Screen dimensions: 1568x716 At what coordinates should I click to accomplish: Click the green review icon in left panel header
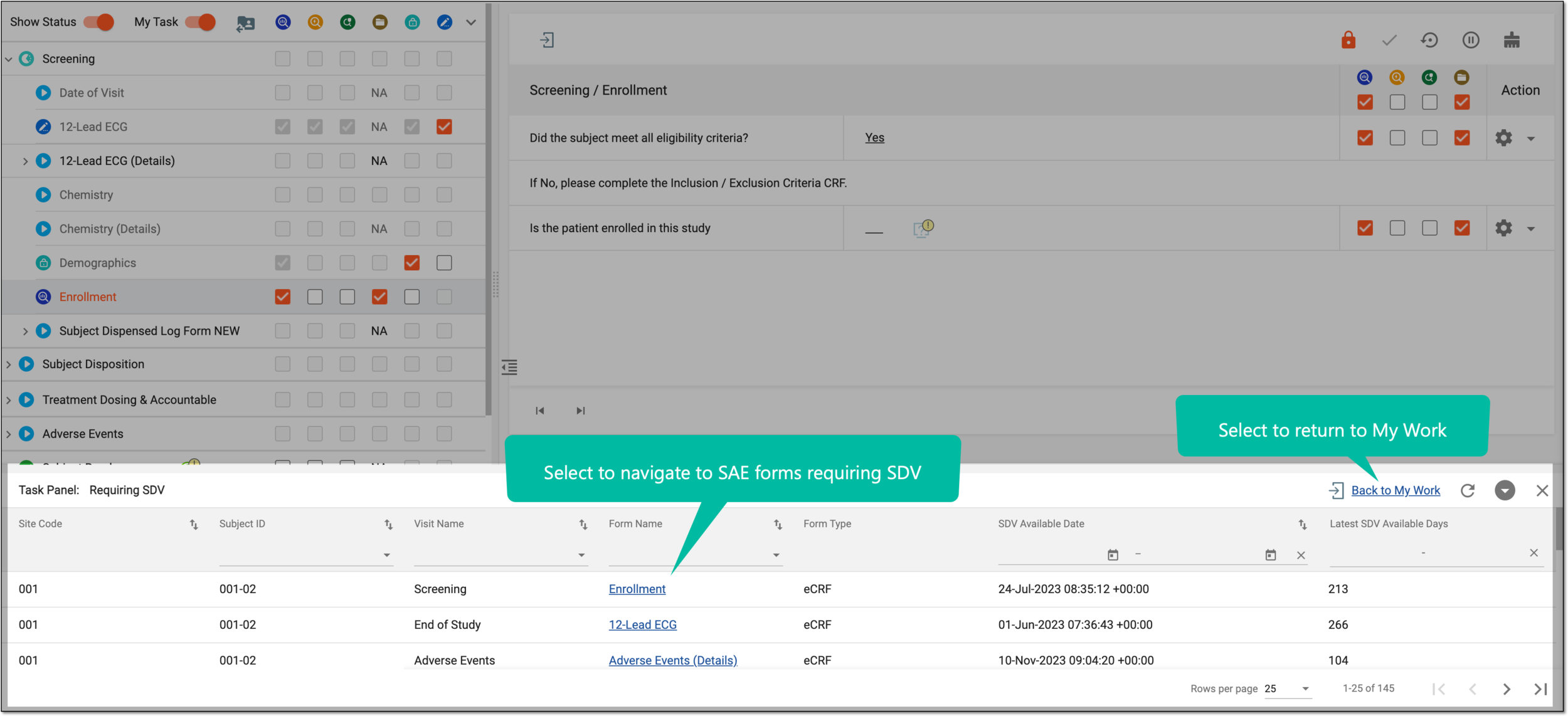click(x=347, y=23)
